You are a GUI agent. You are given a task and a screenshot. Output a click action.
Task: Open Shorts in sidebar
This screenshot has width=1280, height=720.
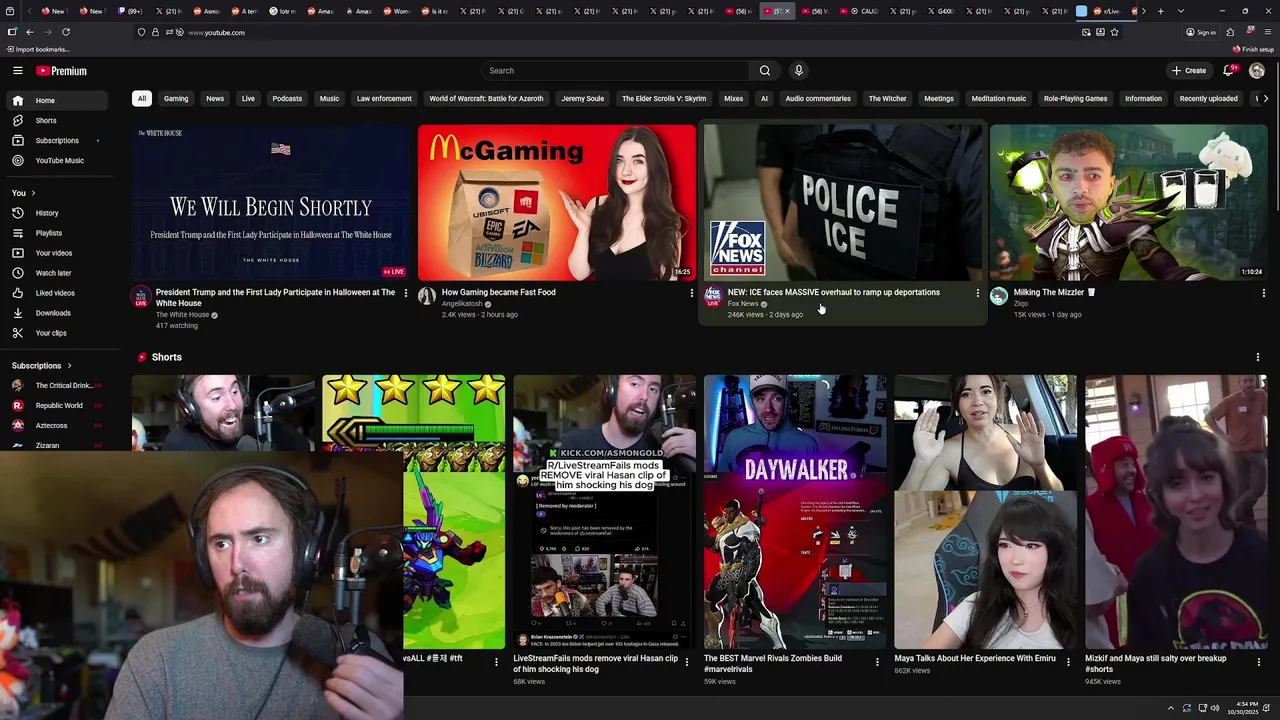(57, 120)
